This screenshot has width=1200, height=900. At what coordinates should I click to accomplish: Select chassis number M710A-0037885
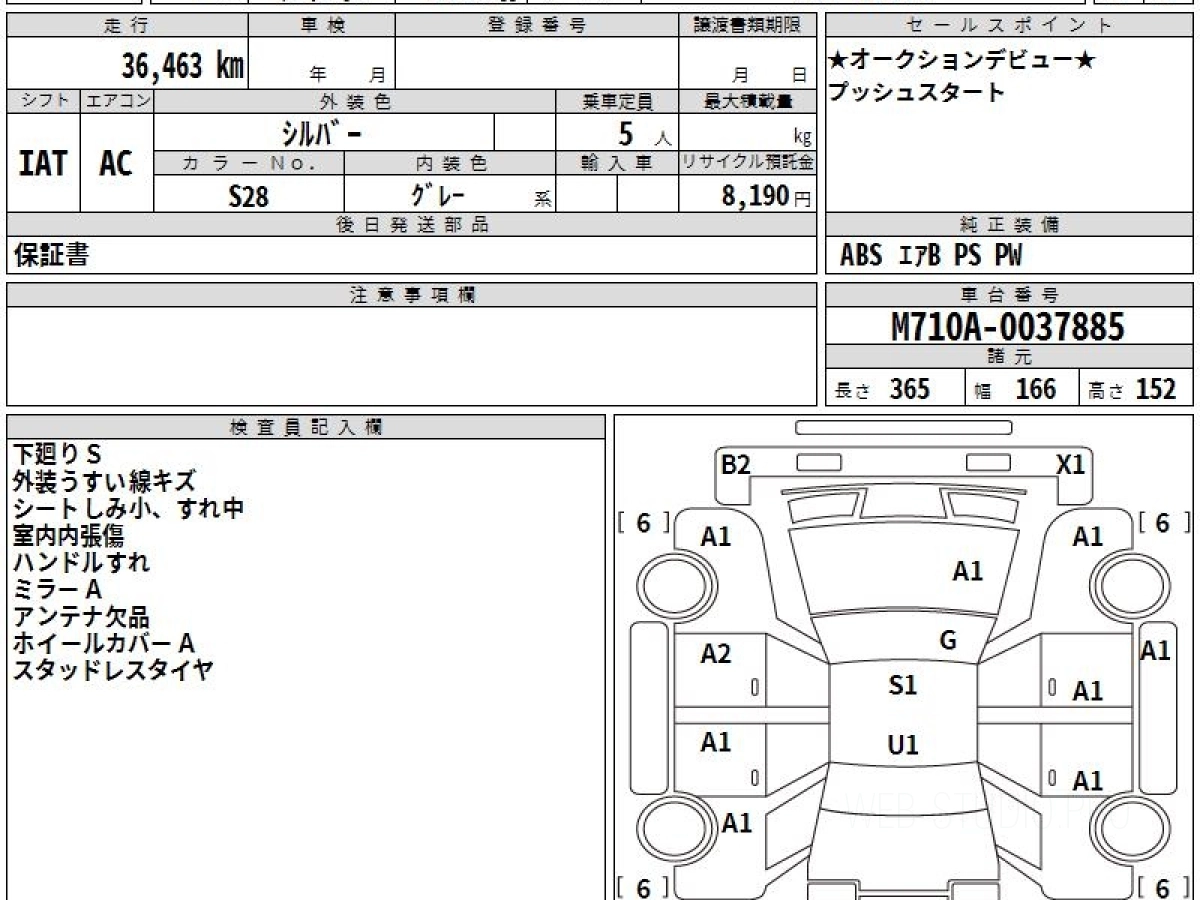point(1008,326)
